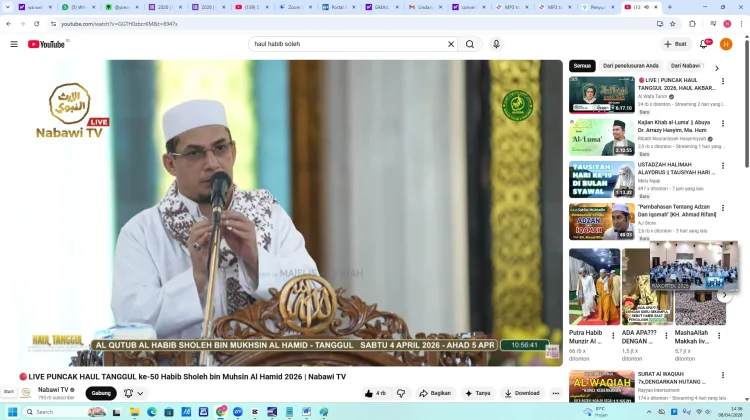Image resolution: width=750 pixels, height=420 pixels.
Task: Open options for Putra Habib Munzir short
Action: (x=613, y=336)
